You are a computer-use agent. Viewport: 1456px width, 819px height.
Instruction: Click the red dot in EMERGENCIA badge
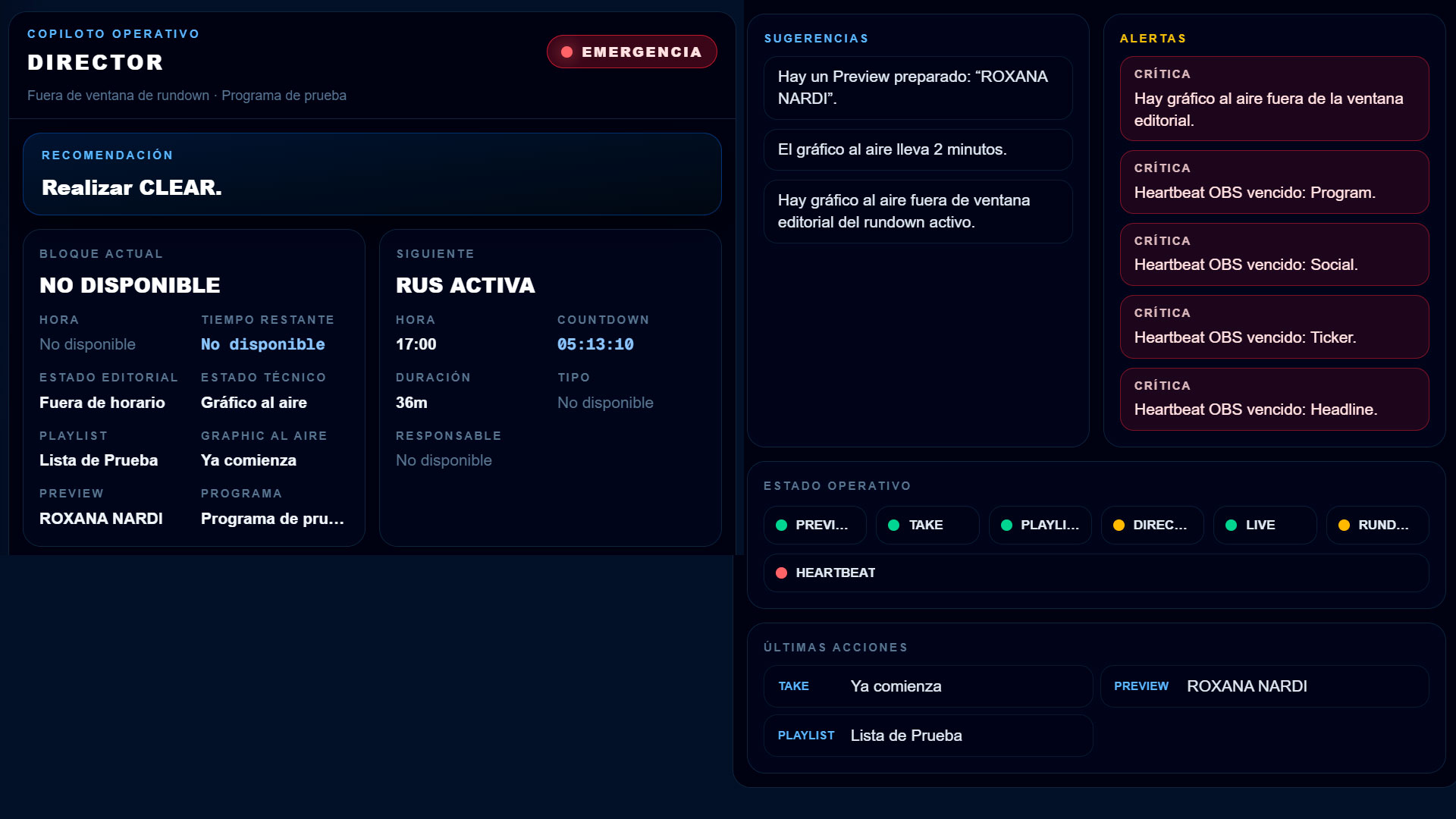coord(566,52)
